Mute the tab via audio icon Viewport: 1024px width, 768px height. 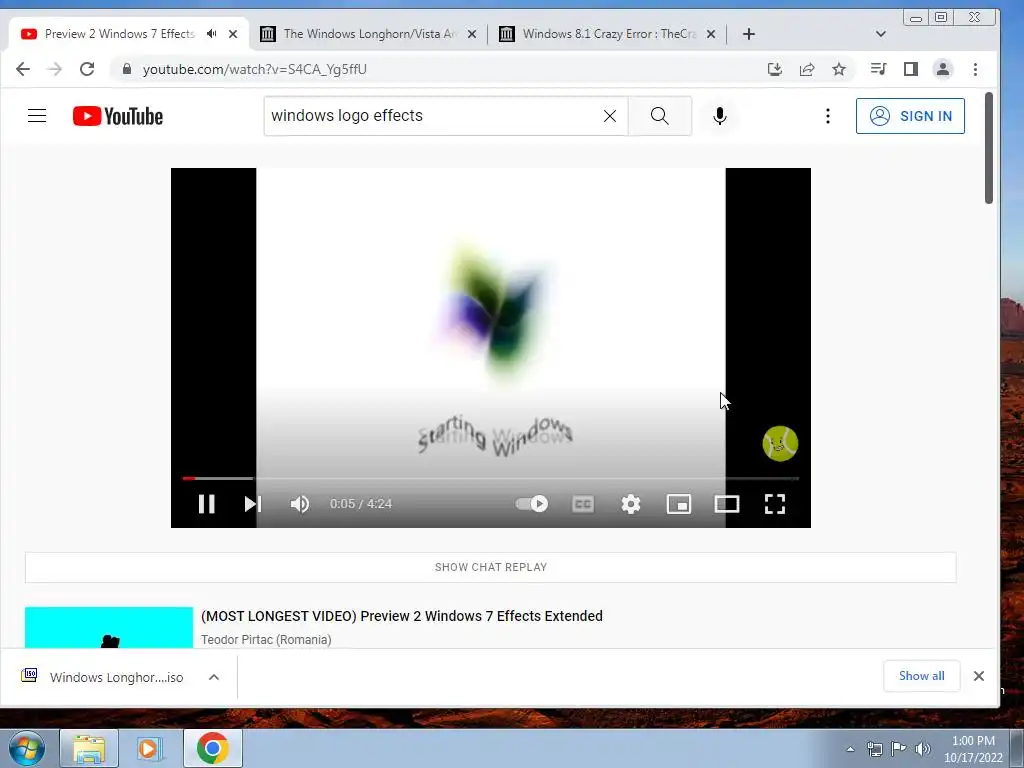coord(212,33)
